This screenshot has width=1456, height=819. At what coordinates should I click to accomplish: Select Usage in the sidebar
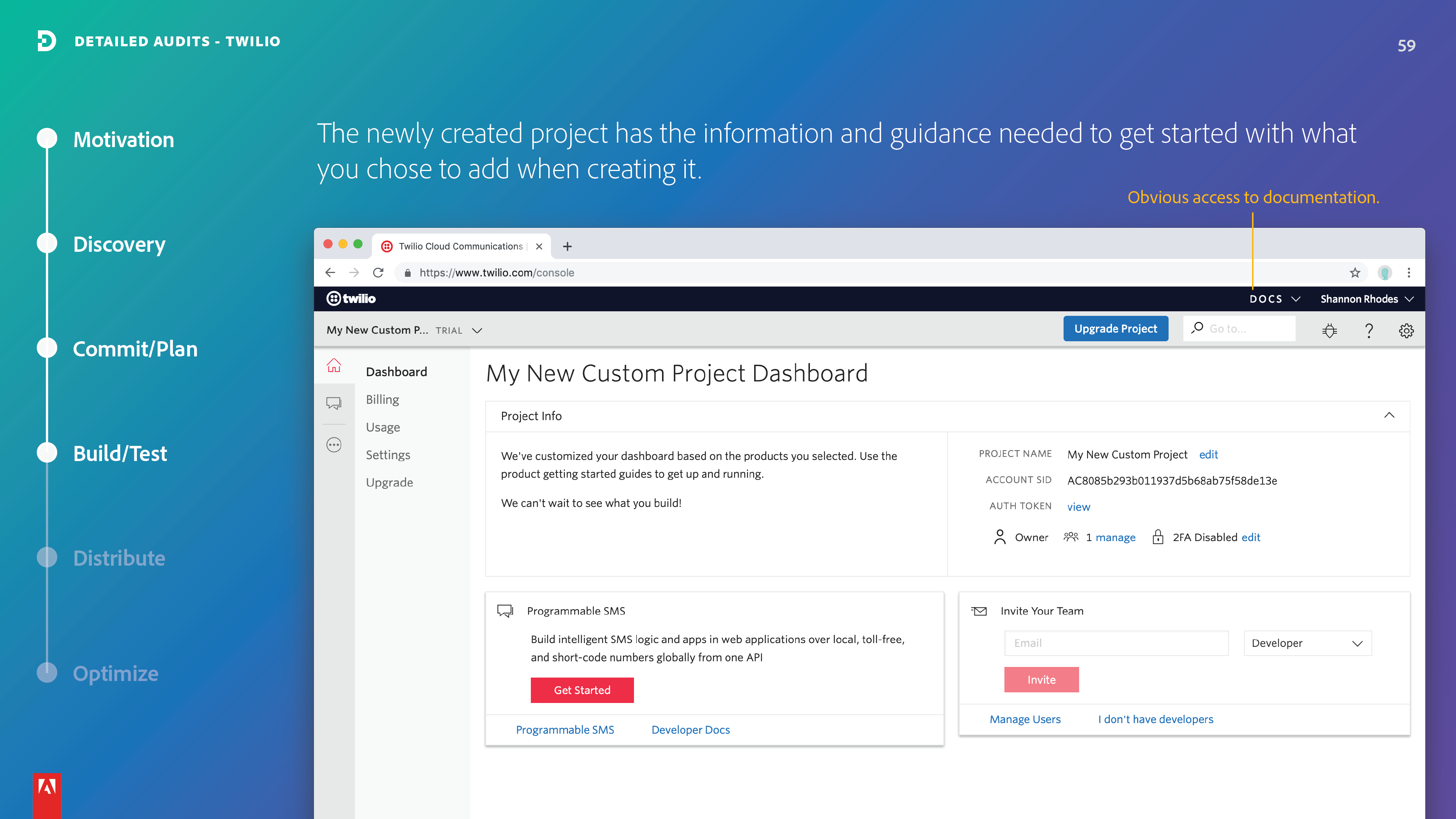[x=383, y=427]
